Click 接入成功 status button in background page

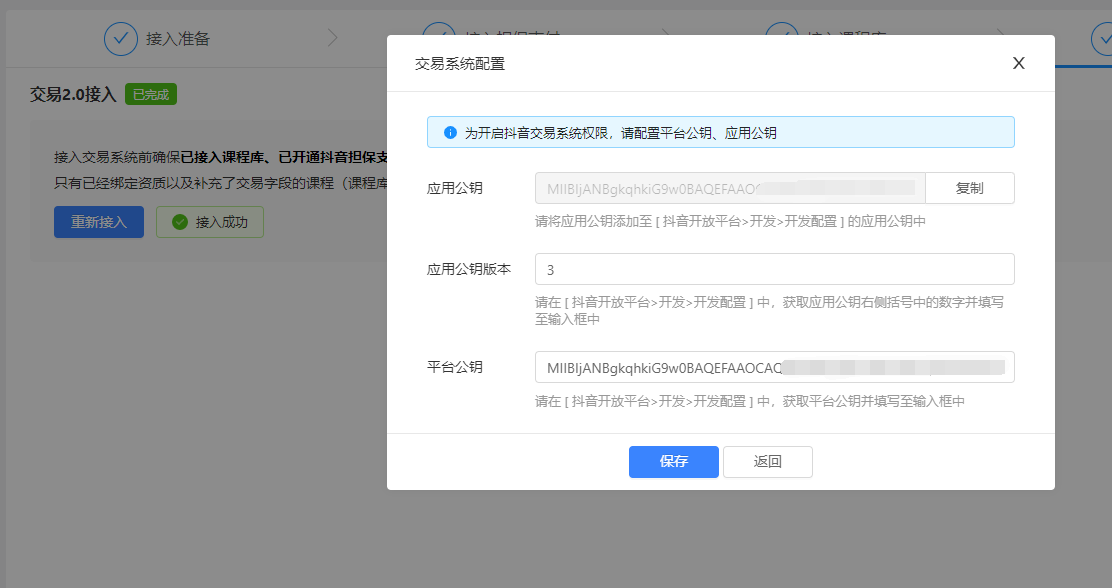click(210, 222)
